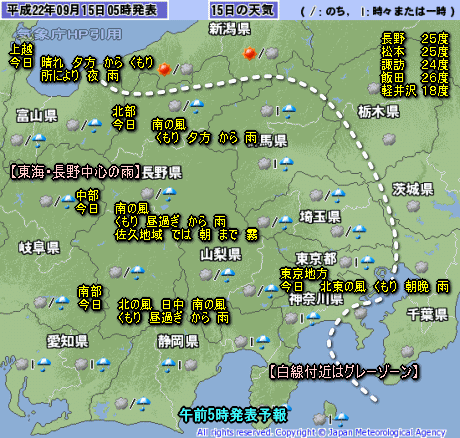Image resolution: width=460 pixels, height=438 pixels.
Task: Click the cloud icon in 茨城県
Action: (x=413, y=206)
